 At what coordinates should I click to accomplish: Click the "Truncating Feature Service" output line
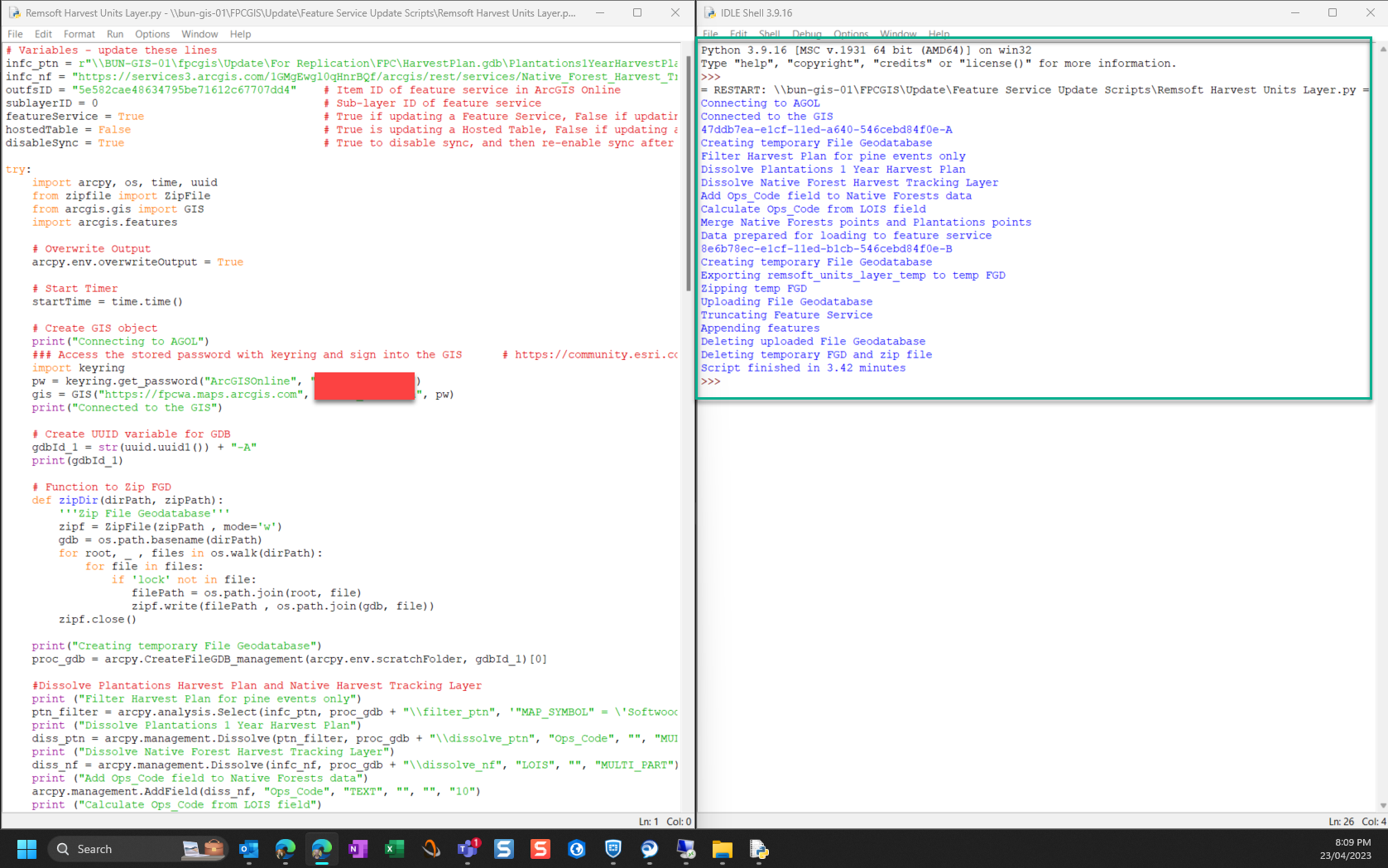pos(786,315)
